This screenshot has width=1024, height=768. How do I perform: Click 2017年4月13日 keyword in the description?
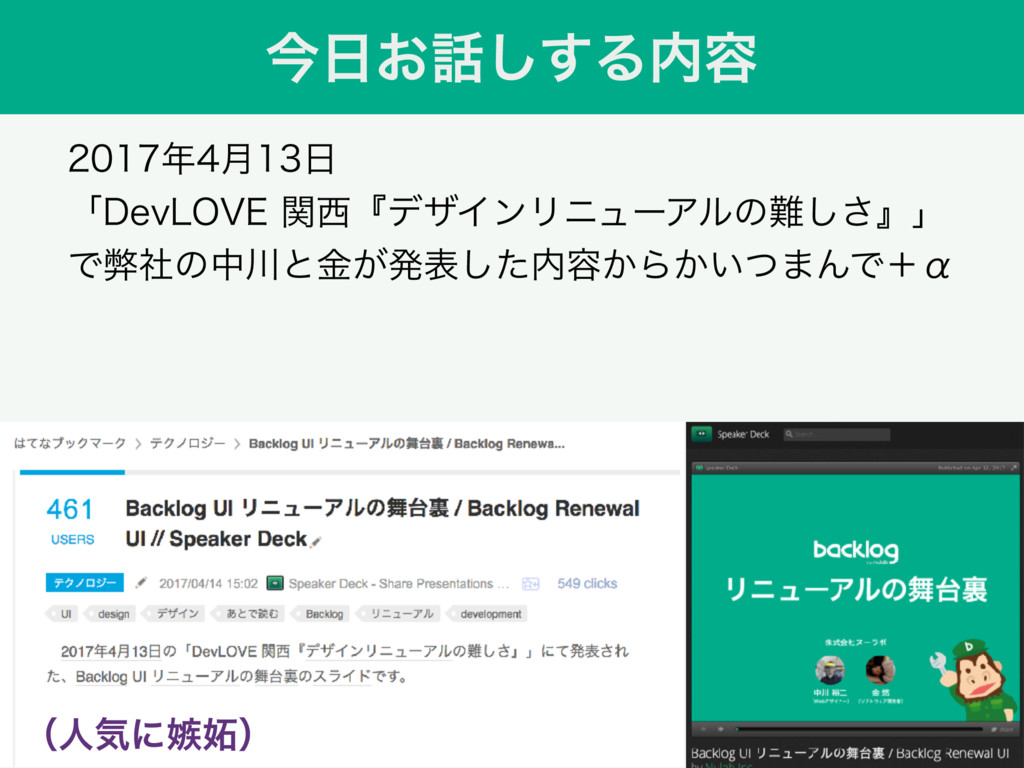click(111, 651)
